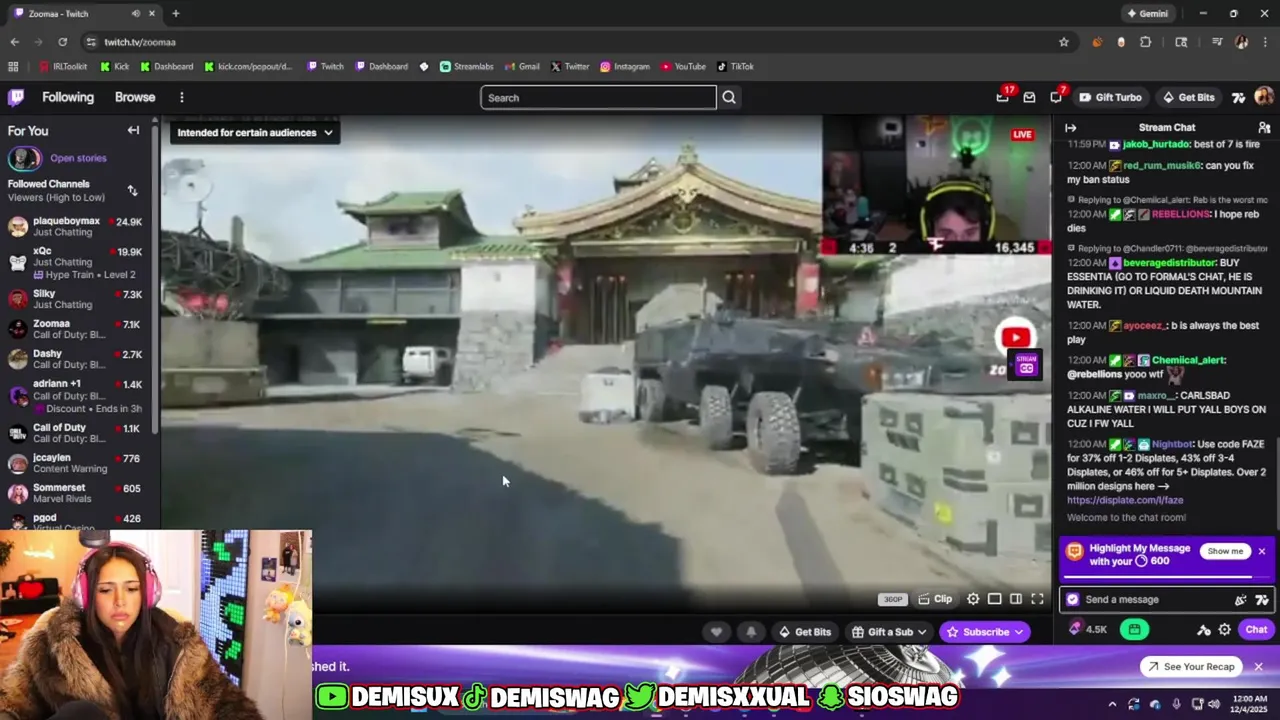Enter fullscreen on the video player

click(x=1037, y=599)
